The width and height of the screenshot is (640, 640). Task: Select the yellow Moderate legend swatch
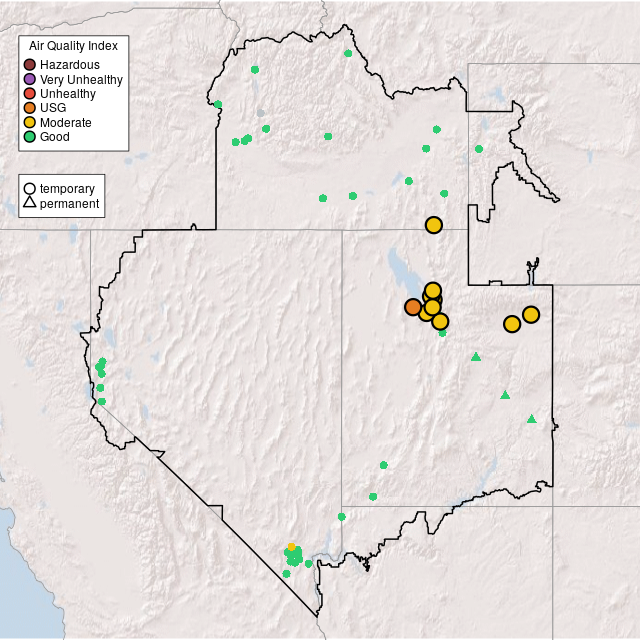coord(30,122)
